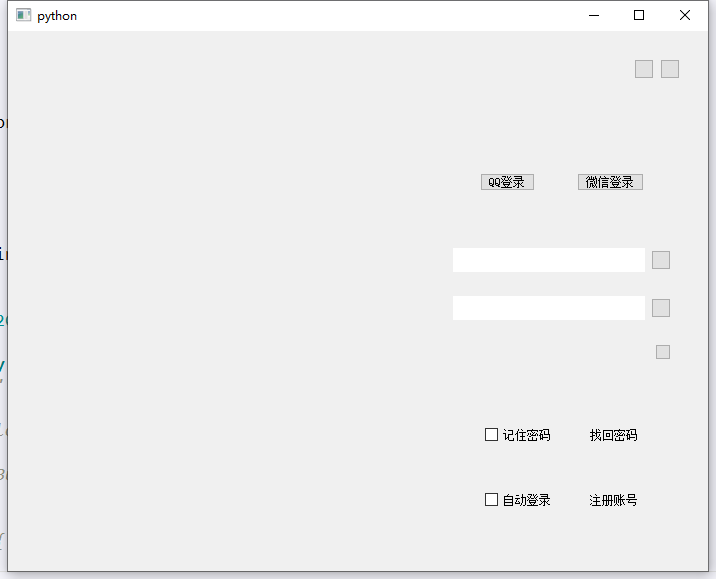Click the right blank button at top right
Image resolution: width=716 pixels, height=579 pixels.
[x=670, y=69]
